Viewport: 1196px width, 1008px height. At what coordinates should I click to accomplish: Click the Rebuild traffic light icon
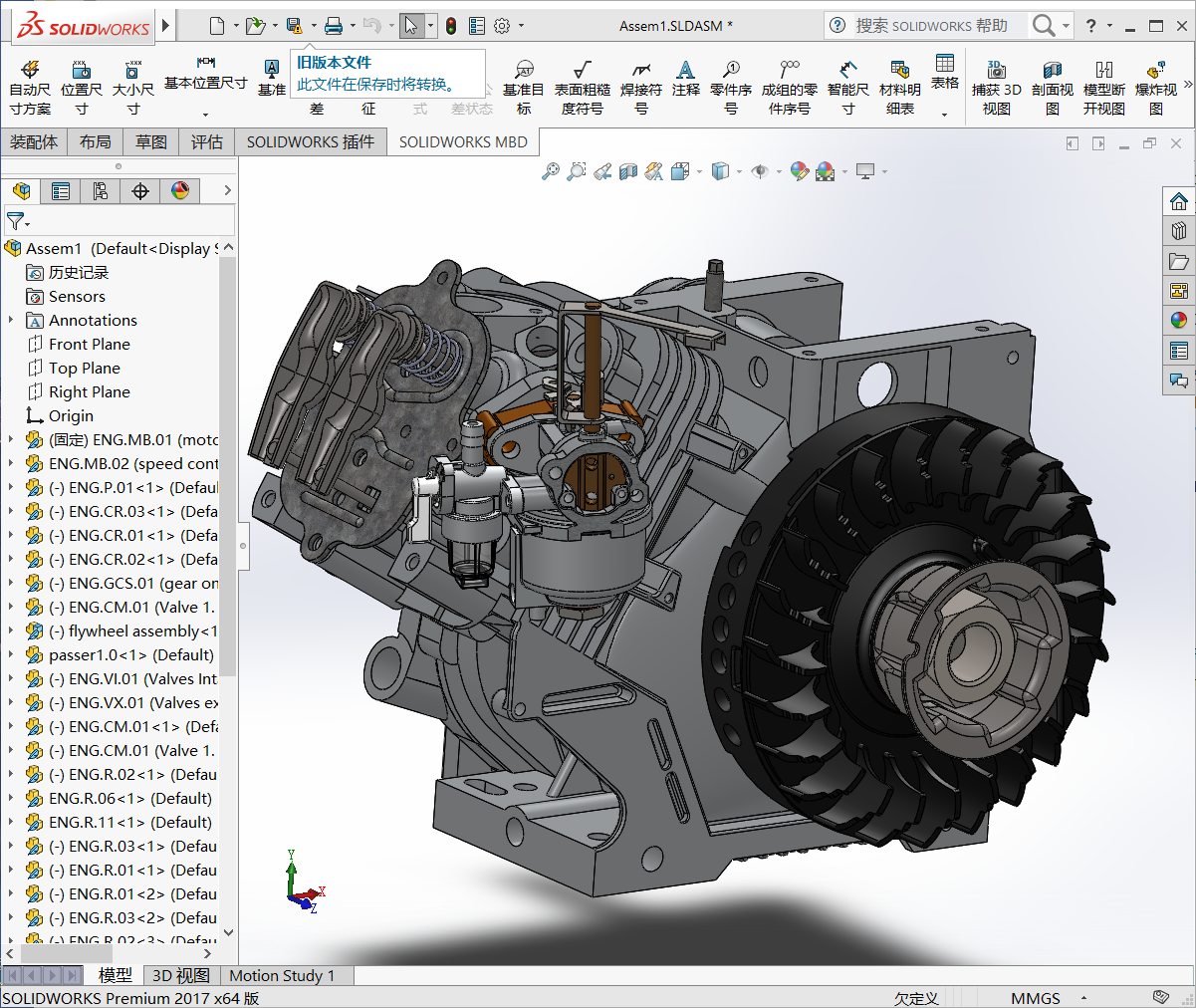(x=451, y=26)
